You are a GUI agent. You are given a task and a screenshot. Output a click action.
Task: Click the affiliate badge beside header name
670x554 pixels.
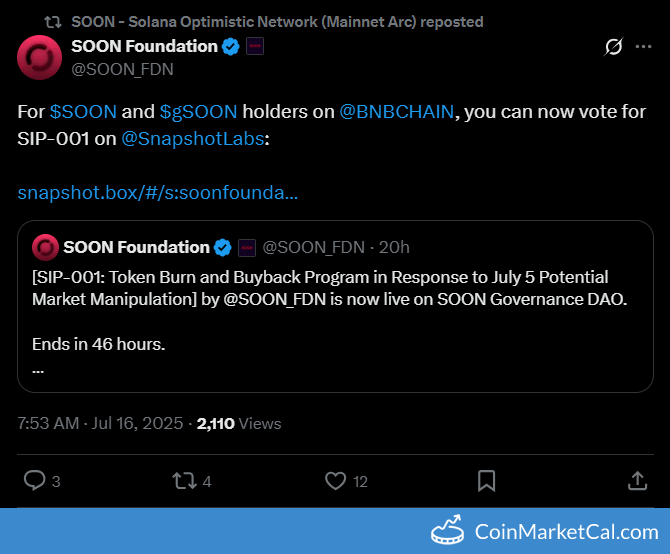[x=255, y=46]
